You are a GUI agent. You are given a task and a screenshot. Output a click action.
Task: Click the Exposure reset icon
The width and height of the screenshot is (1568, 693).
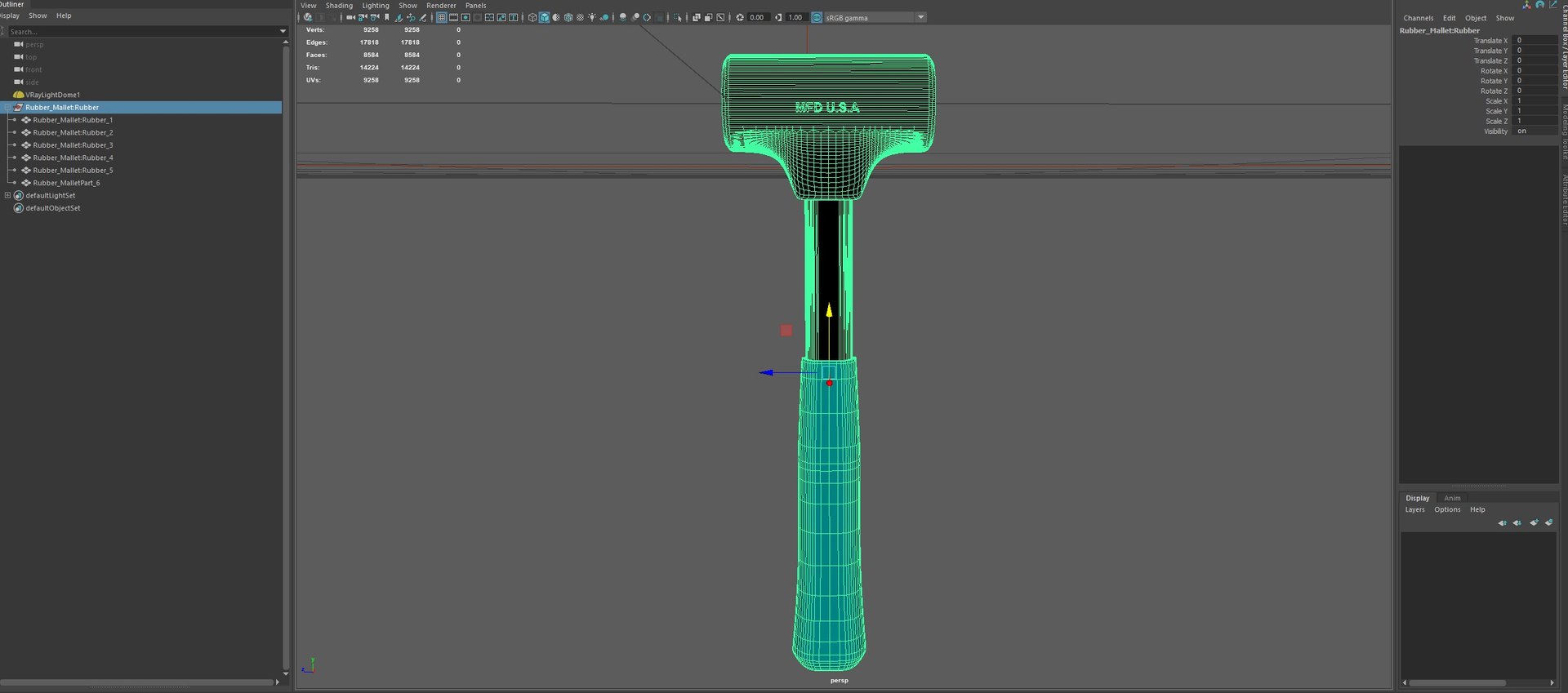[740, 17]
